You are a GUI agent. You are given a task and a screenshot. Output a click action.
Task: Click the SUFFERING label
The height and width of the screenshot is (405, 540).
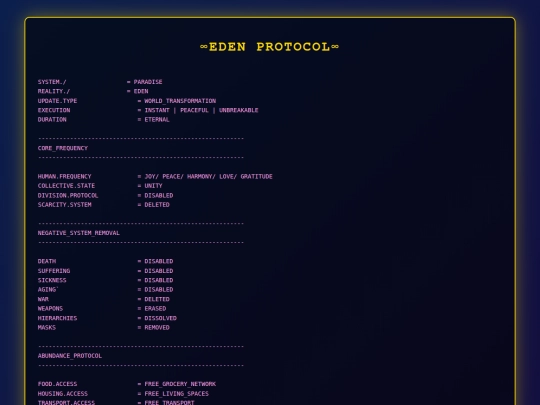point(54,271)
